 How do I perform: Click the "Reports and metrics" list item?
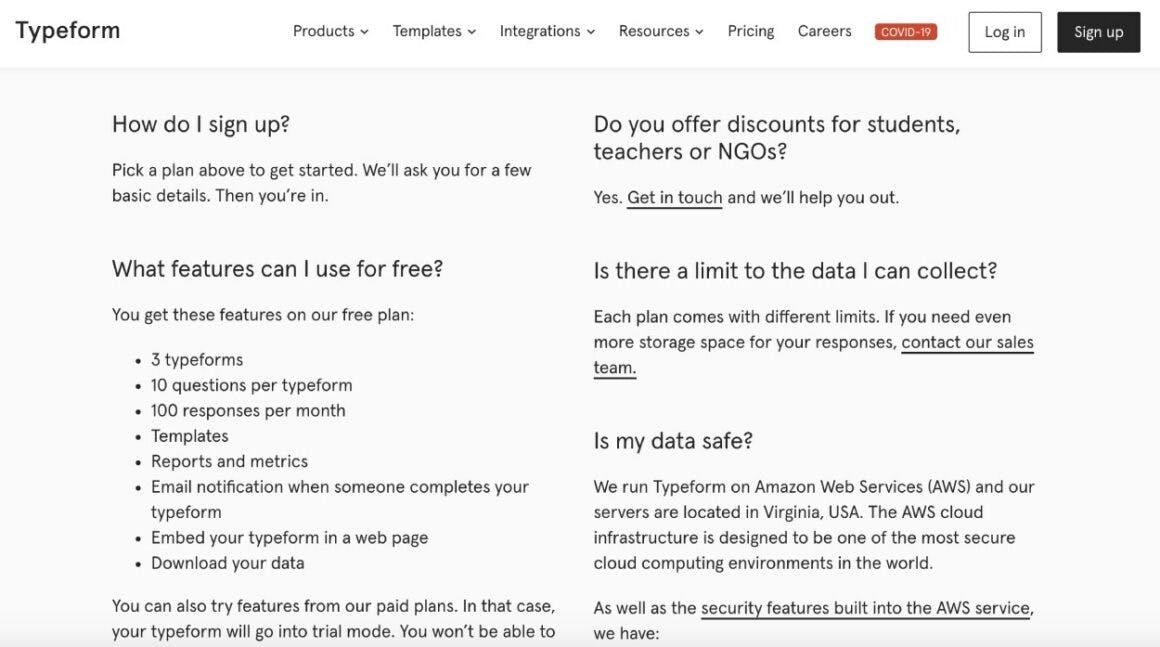pos(229,461)
